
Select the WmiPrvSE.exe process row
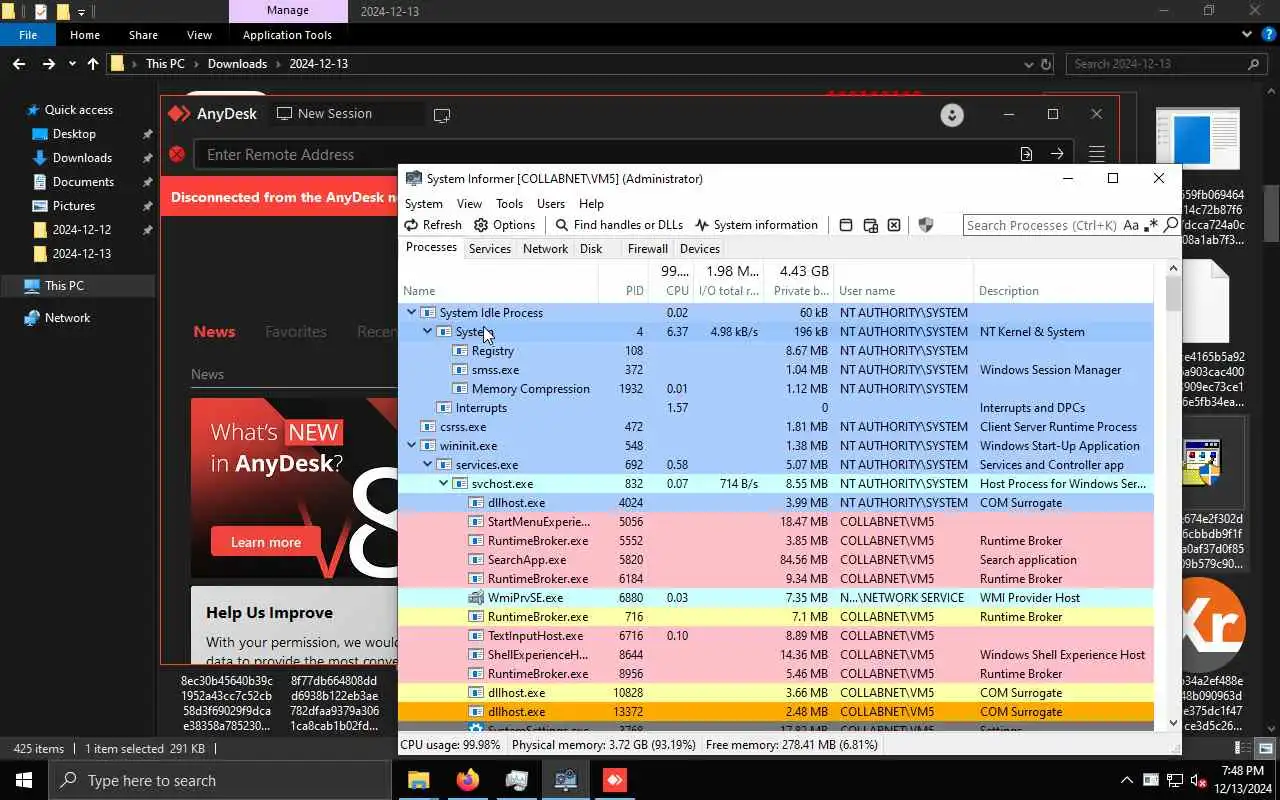point(776,598)
